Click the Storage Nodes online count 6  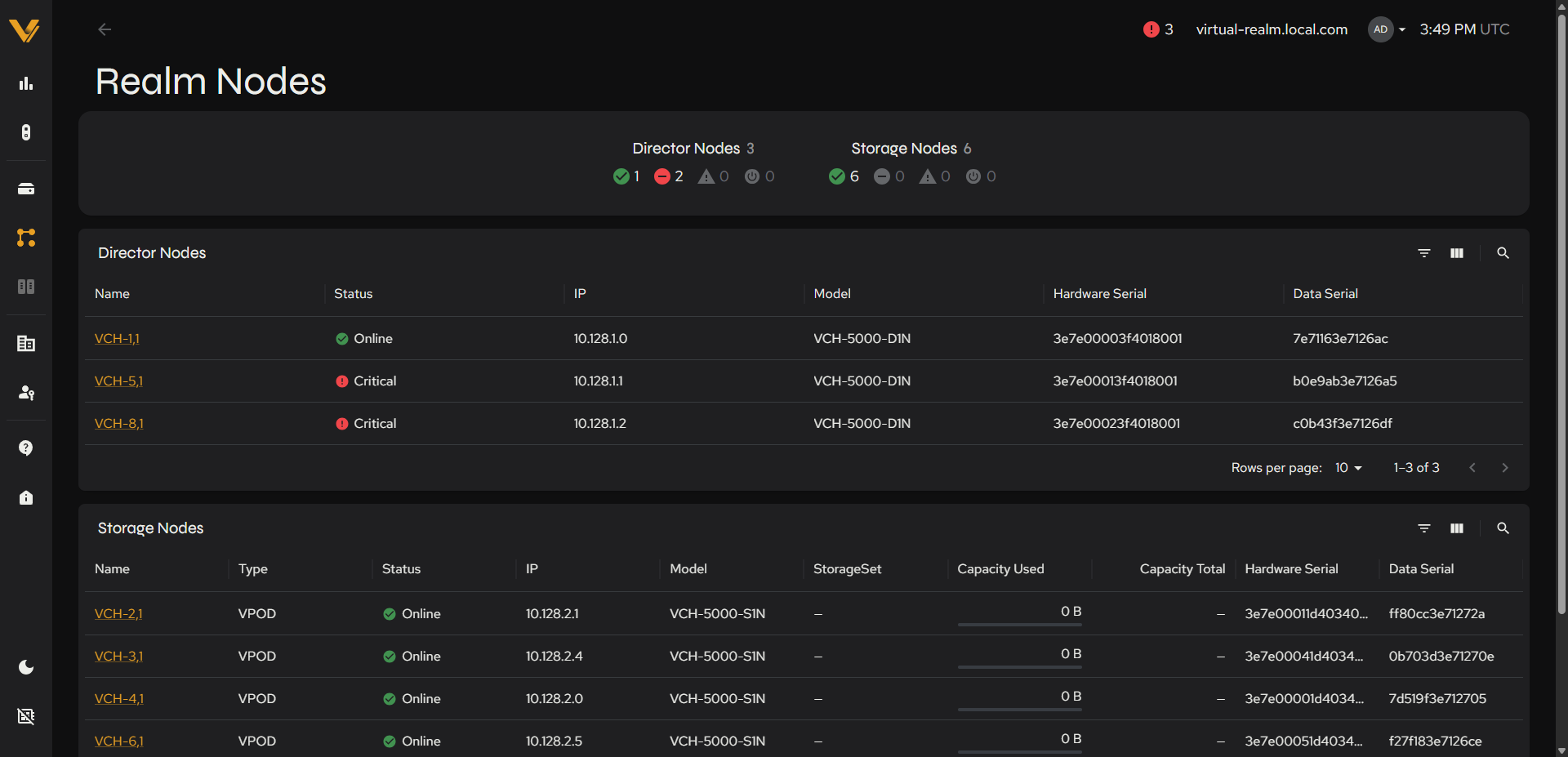point(844,176)
